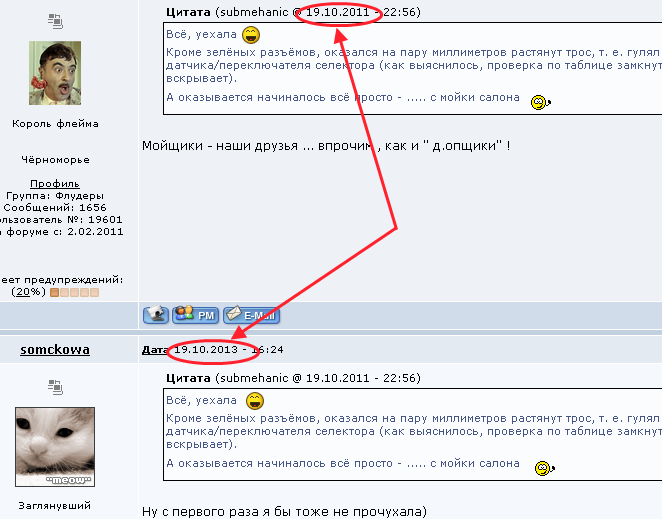The height and width of the screenshot is (519, 662).
Task: Click the warning level bar indicator
Action: coord(74,292)
